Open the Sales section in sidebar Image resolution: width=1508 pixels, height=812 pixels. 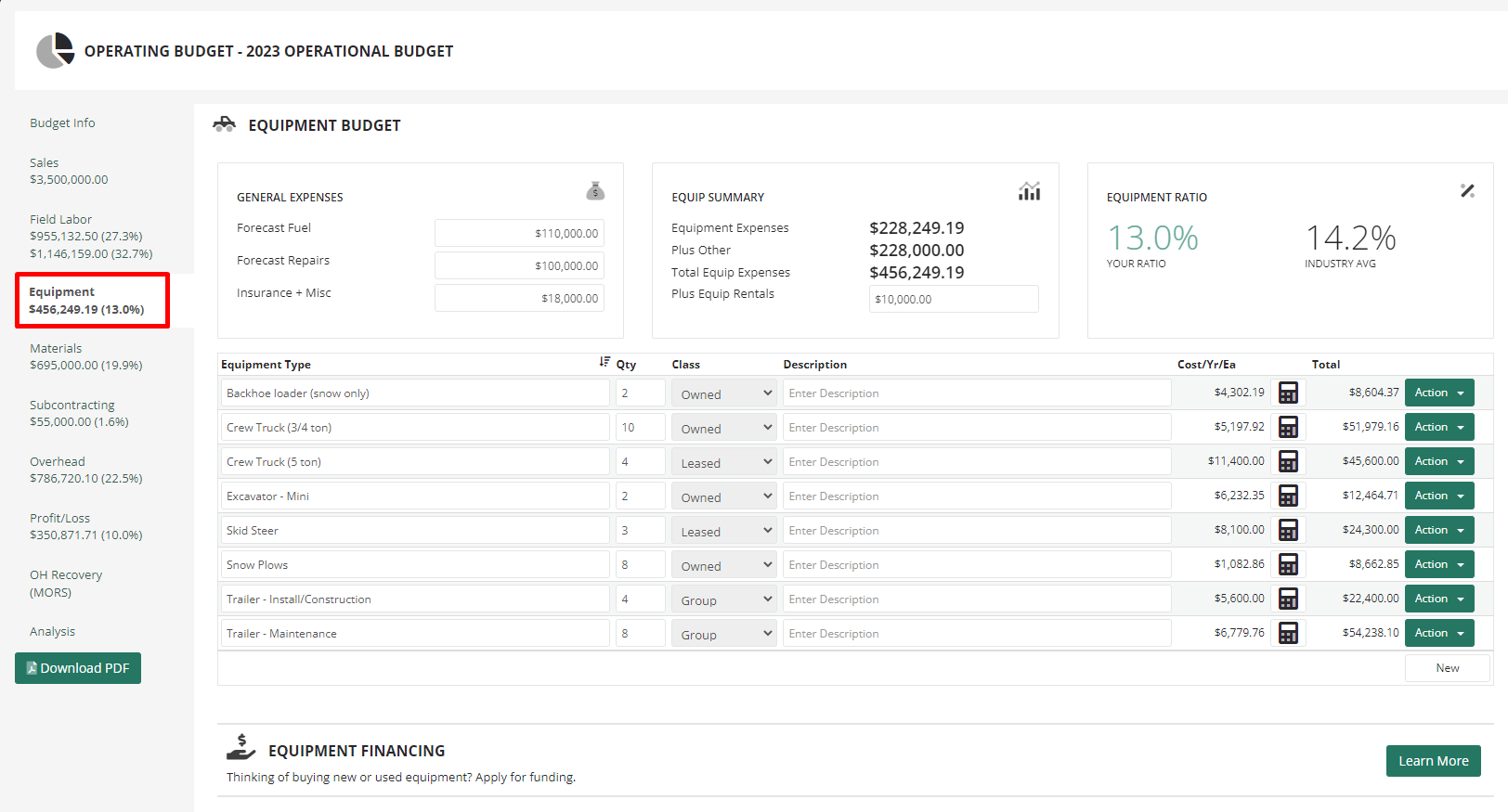point(69,171)
